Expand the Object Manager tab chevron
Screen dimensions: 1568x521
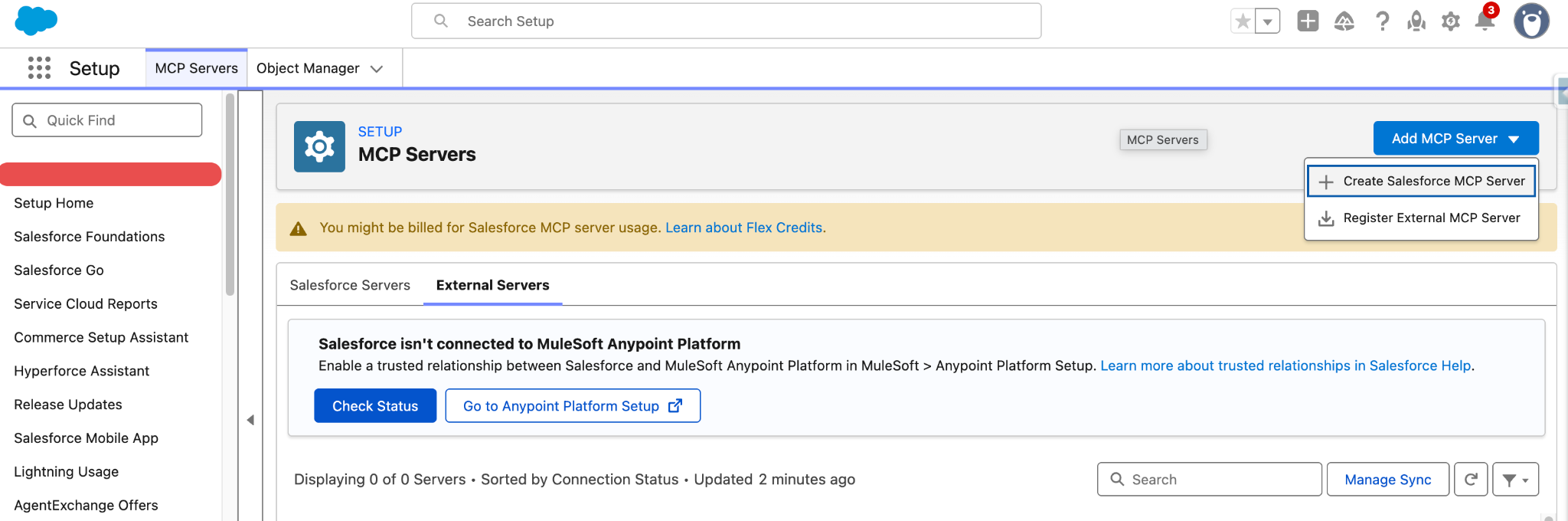377,69
